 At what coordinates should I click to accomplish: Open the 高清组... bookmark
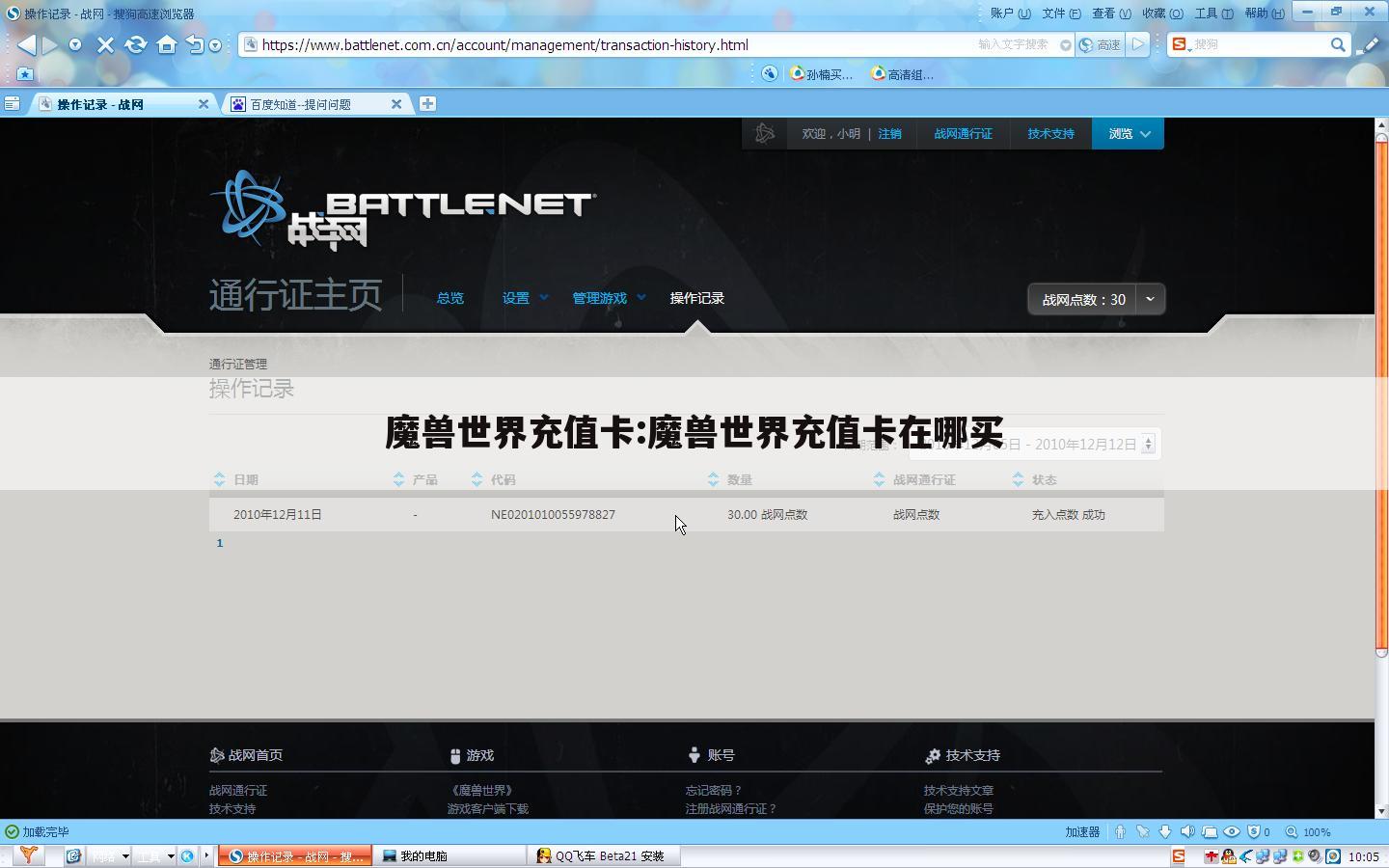[x=902, y=74]
